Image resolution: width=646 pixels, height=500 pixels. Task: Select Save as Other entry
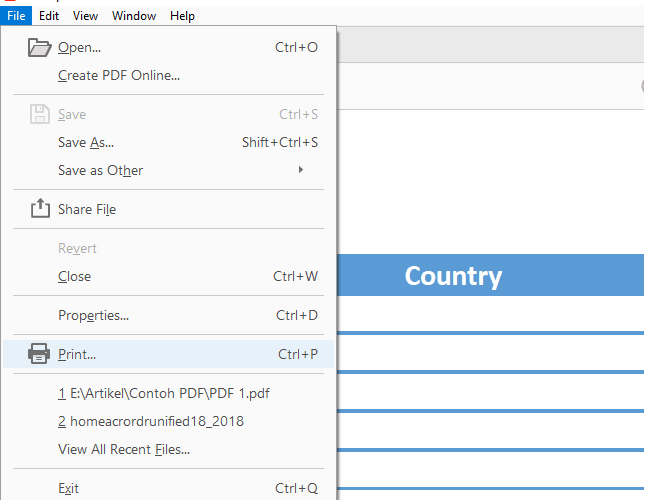pyautogui.click(x=168, y=170)
